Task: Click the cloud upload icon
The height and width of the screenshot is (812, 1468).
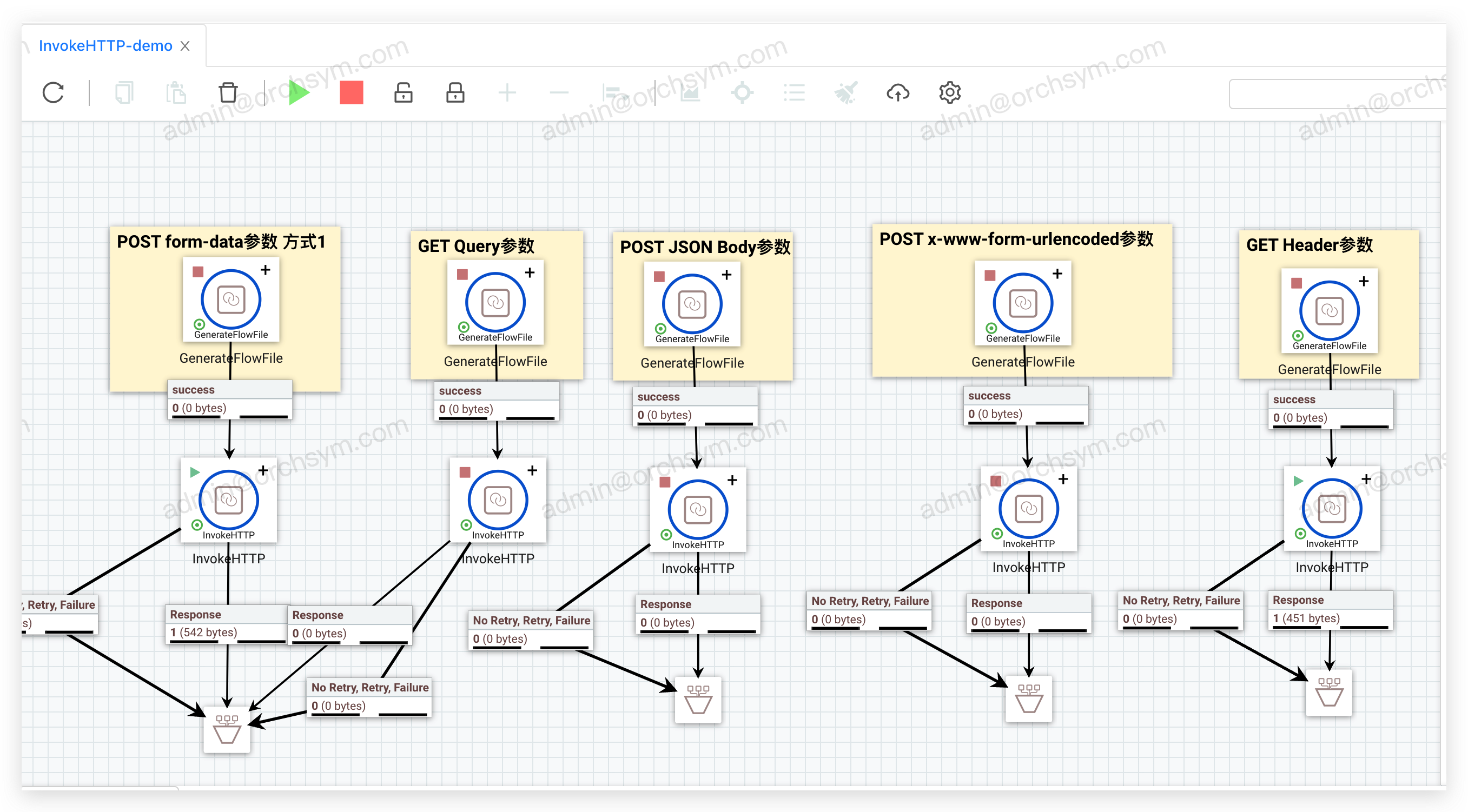Action: tap(897, 92)
